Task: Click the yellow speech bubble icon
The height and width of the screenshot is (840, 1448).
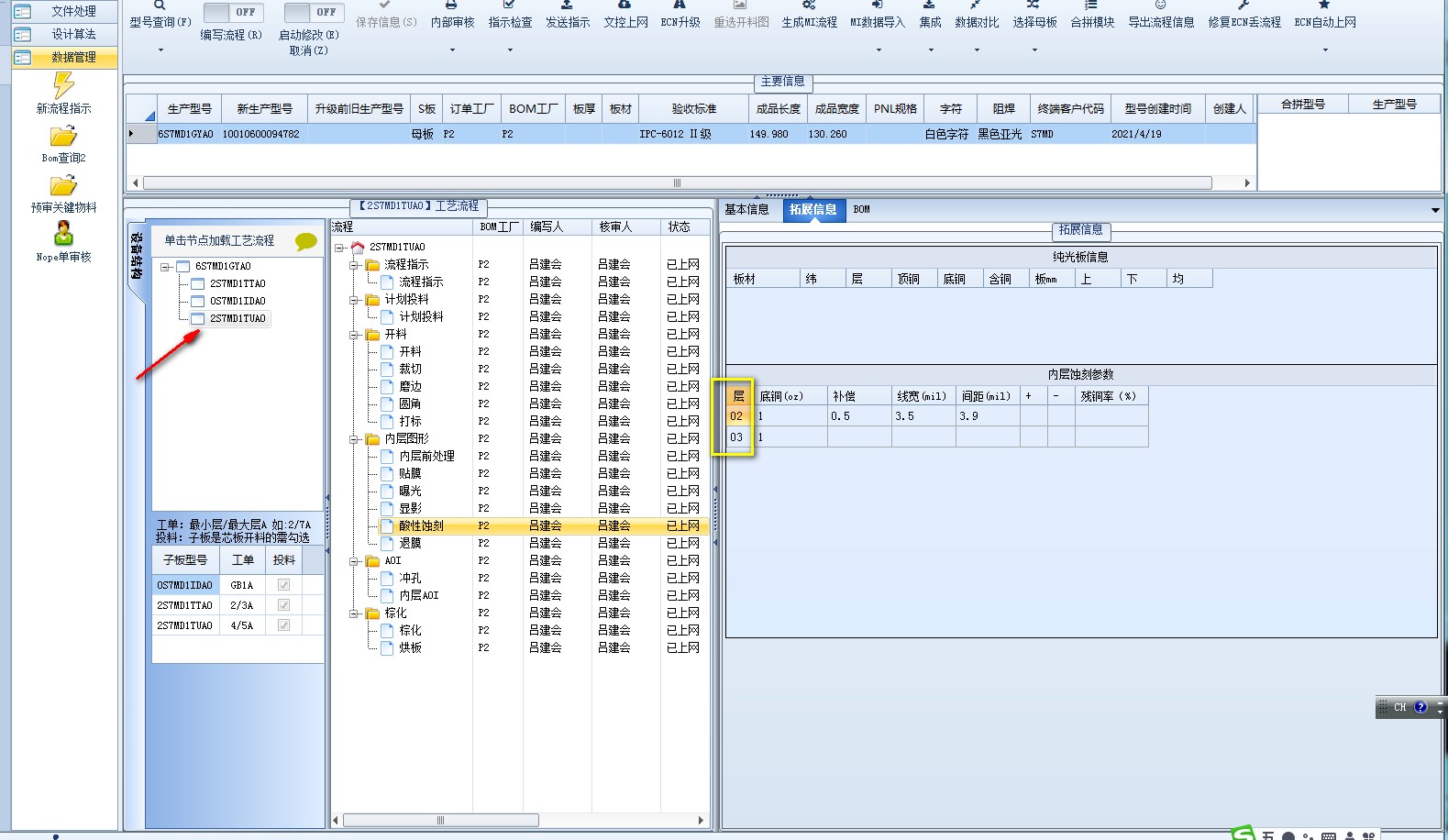Action: coord(305,242)
